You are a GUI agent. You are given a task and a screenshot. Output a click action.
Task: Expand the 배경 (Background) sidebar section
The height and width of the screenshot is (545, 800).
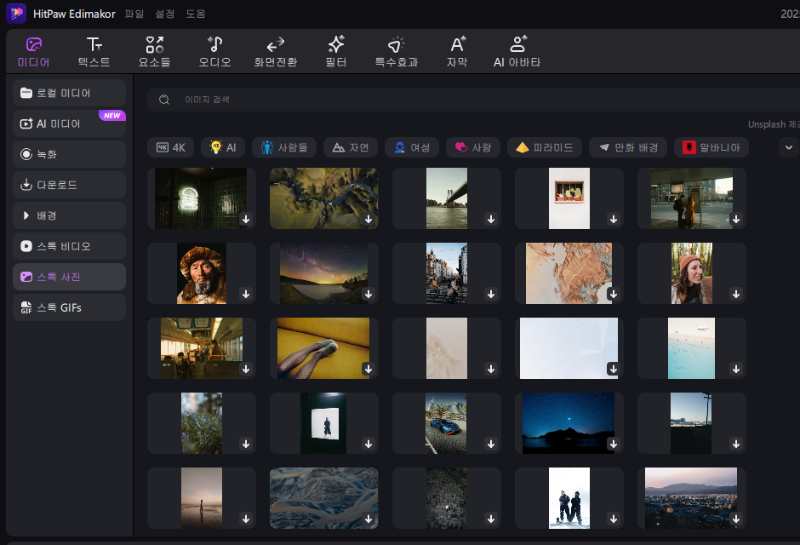69,215
